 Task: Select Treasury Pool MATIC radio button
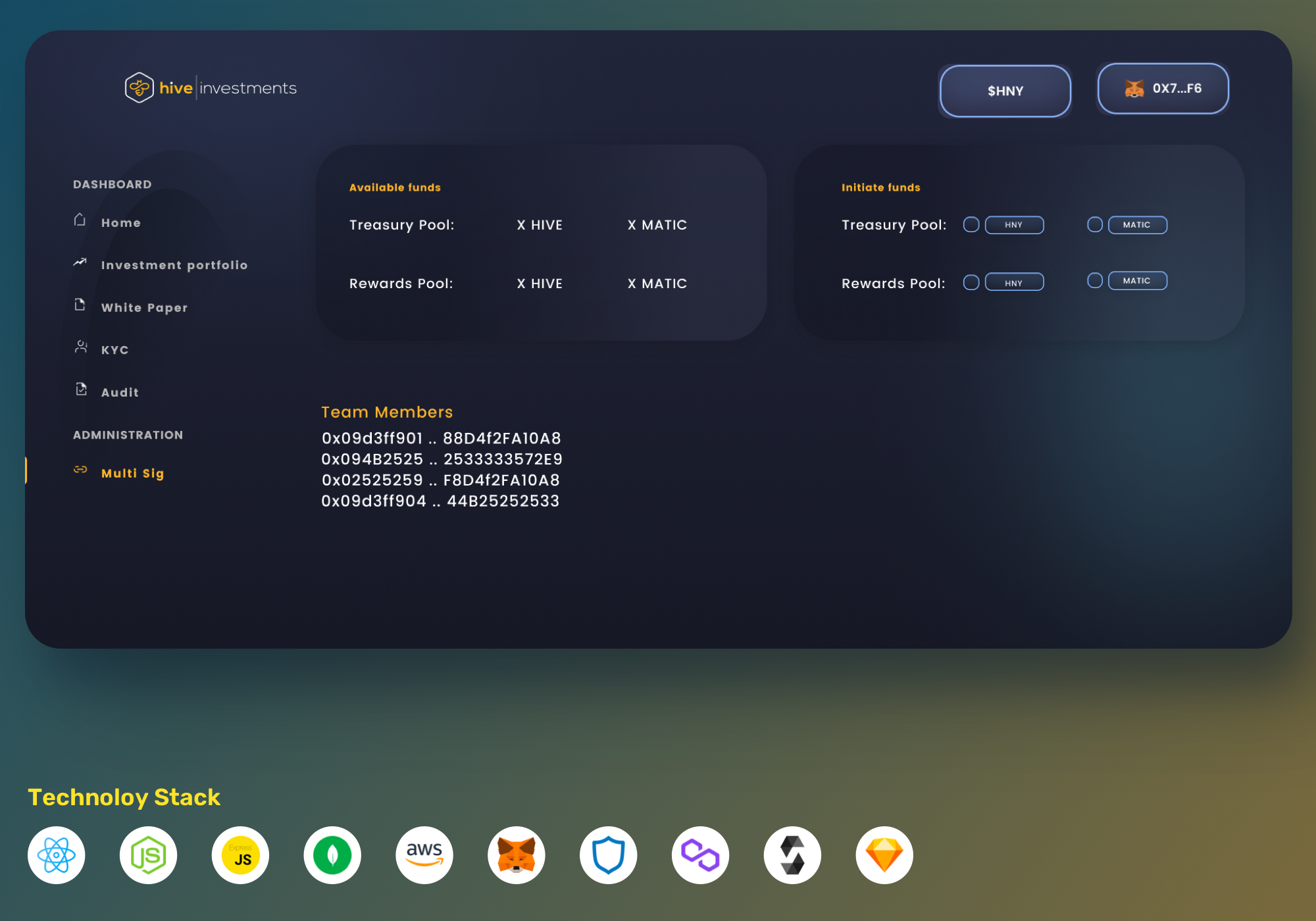click(x=1095, y=225)
